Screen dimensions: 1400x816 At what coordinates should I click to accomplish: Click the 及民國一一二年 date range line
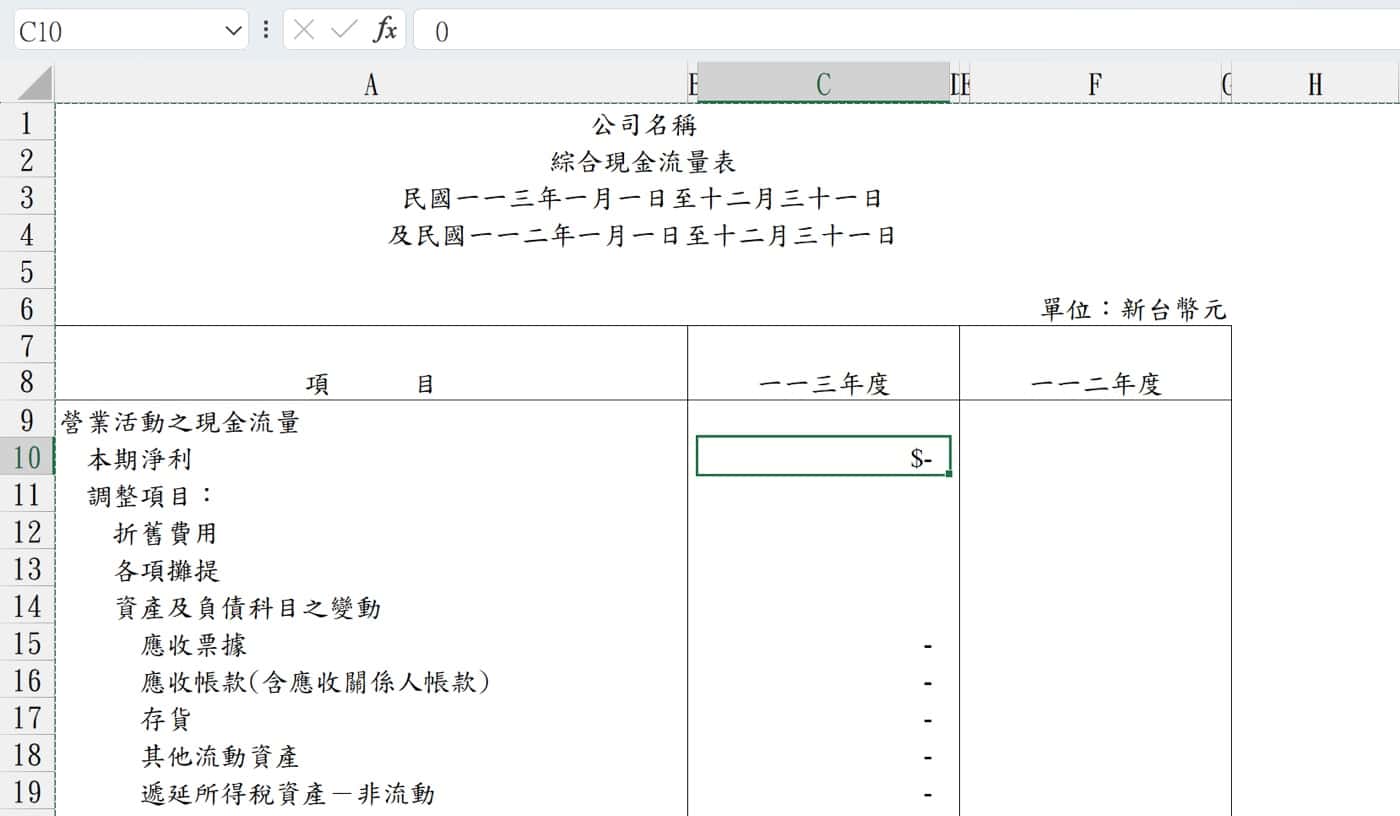[x=642, y=236]
